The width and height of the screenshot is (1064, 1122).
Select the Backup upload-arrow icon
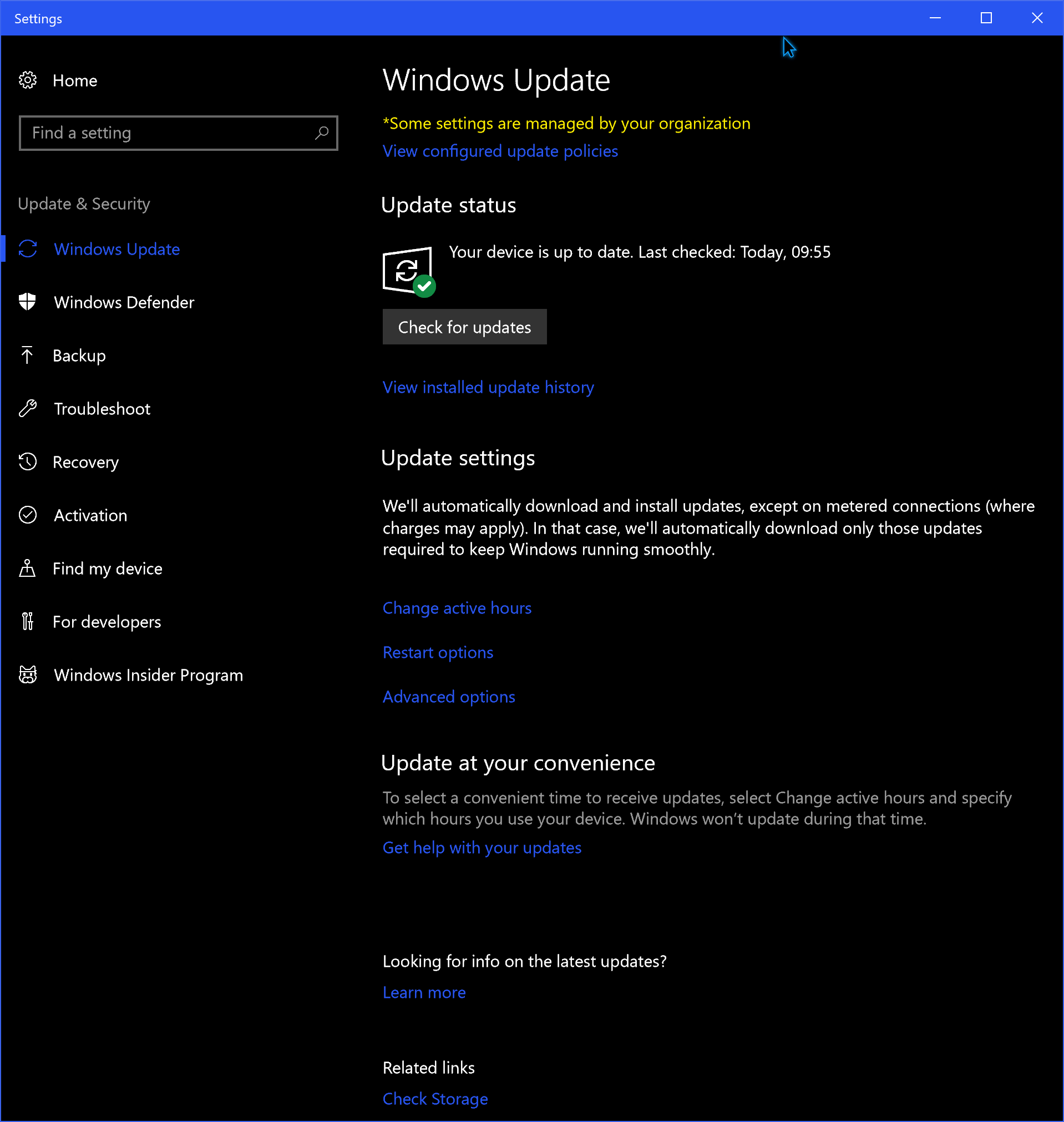click(27, 355)
